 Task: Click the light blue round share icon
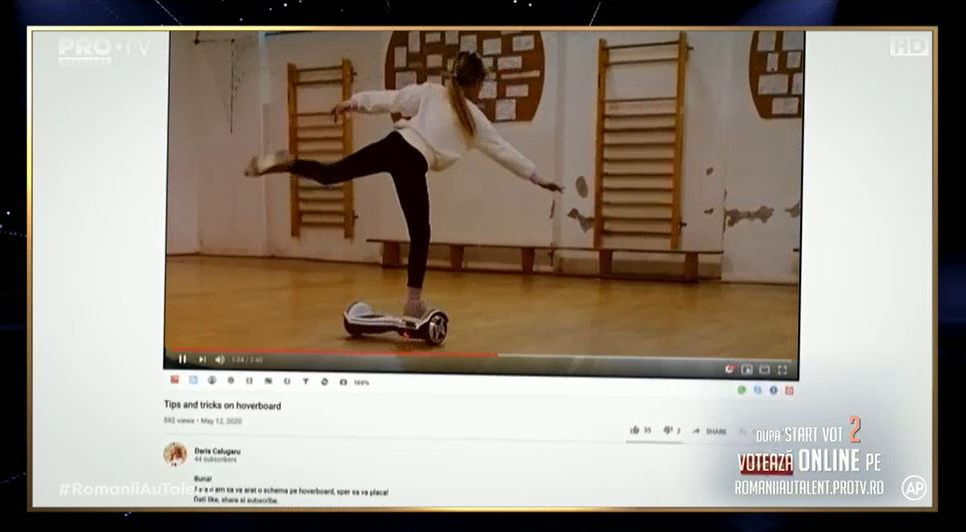(x=757, y=390)
